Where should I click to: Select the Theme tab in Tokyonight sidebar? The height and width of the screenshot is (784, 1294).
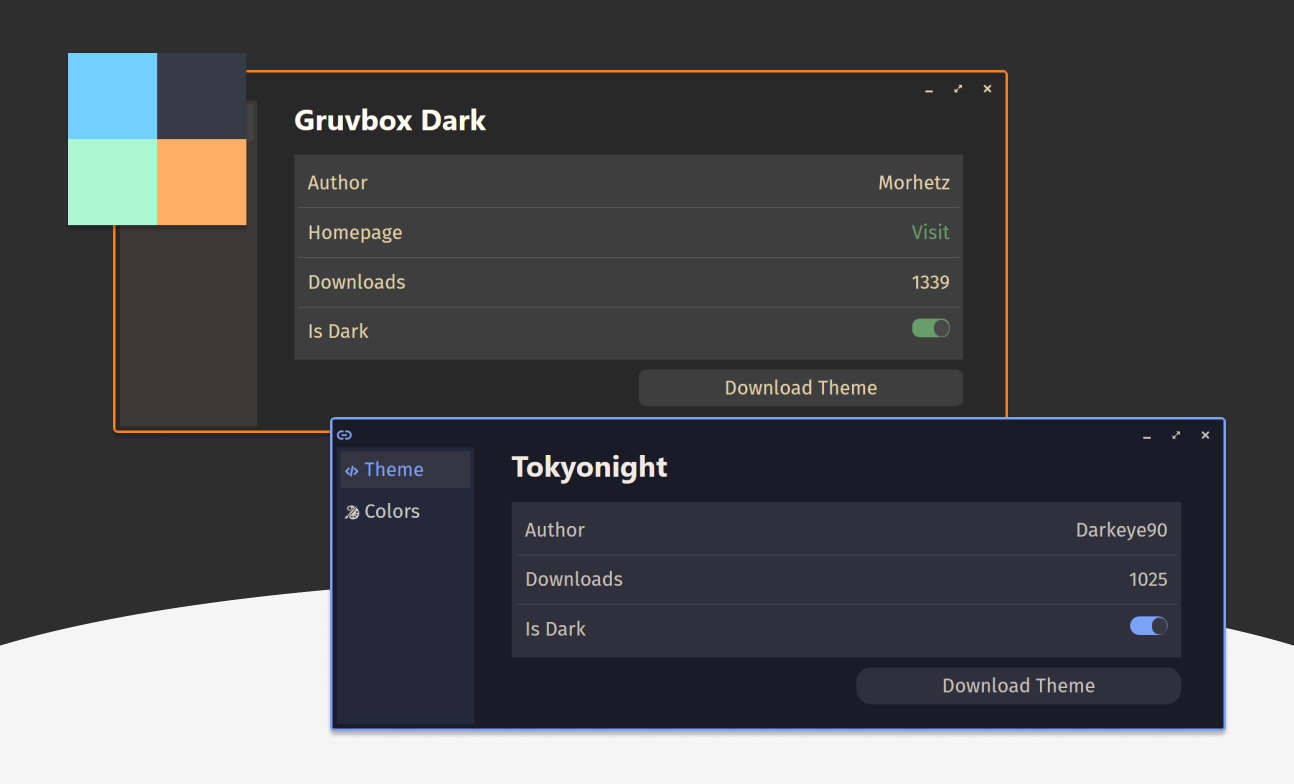click(x=394, y=469)
